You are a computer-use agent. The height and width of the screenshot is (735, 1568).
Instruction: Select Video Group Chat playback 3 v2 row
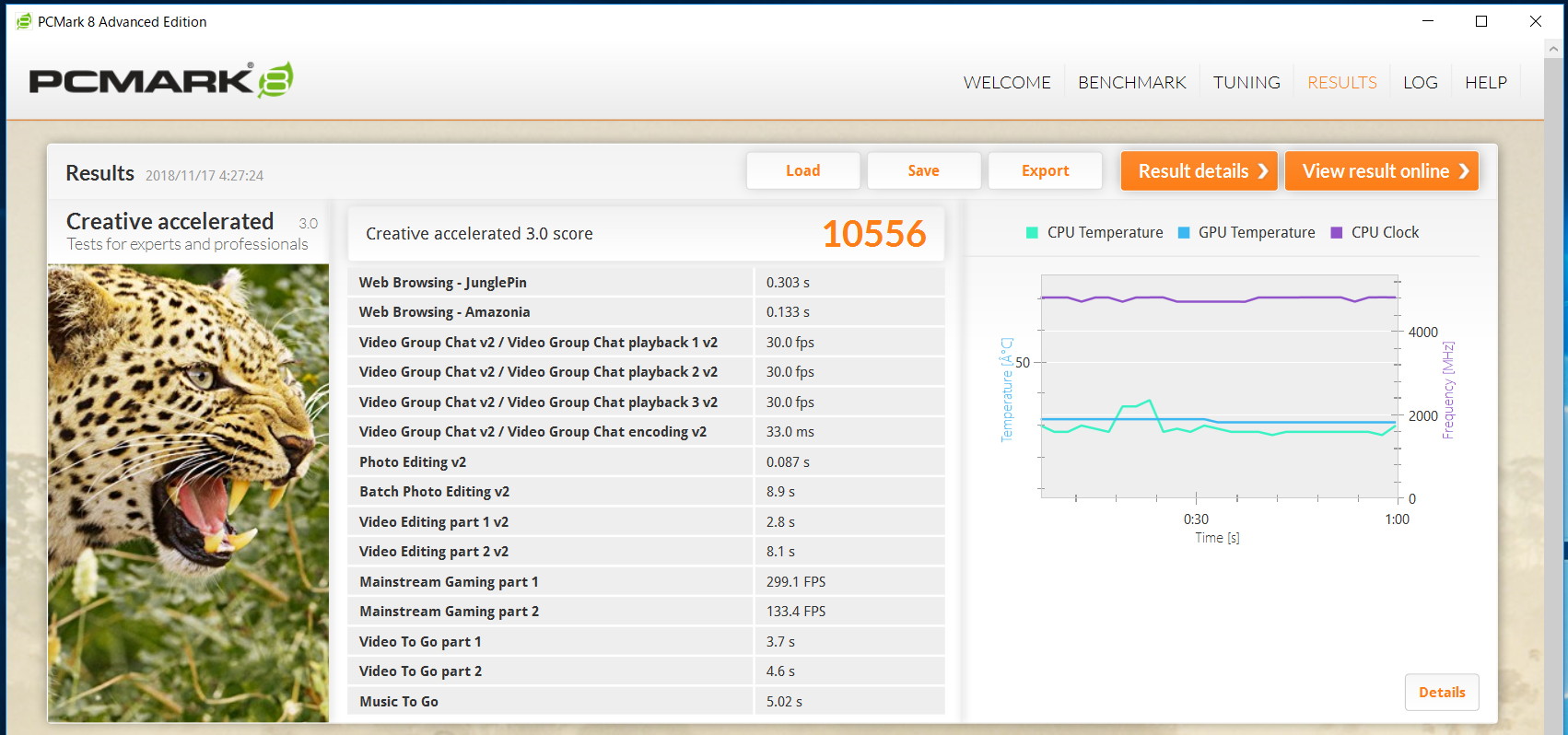(646, 402)
